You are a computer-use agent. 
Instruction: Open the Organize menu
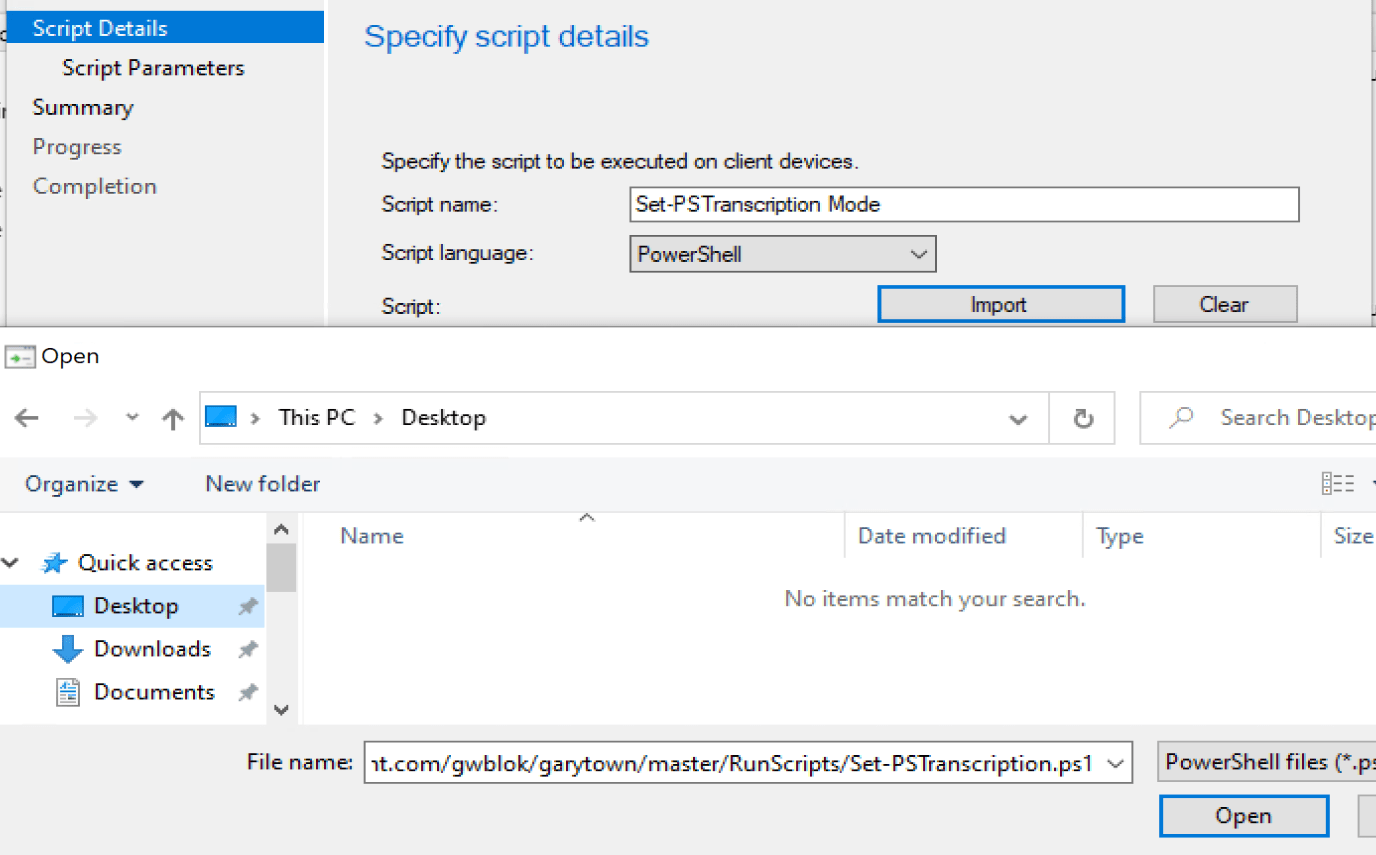click(x=84, y=484)
